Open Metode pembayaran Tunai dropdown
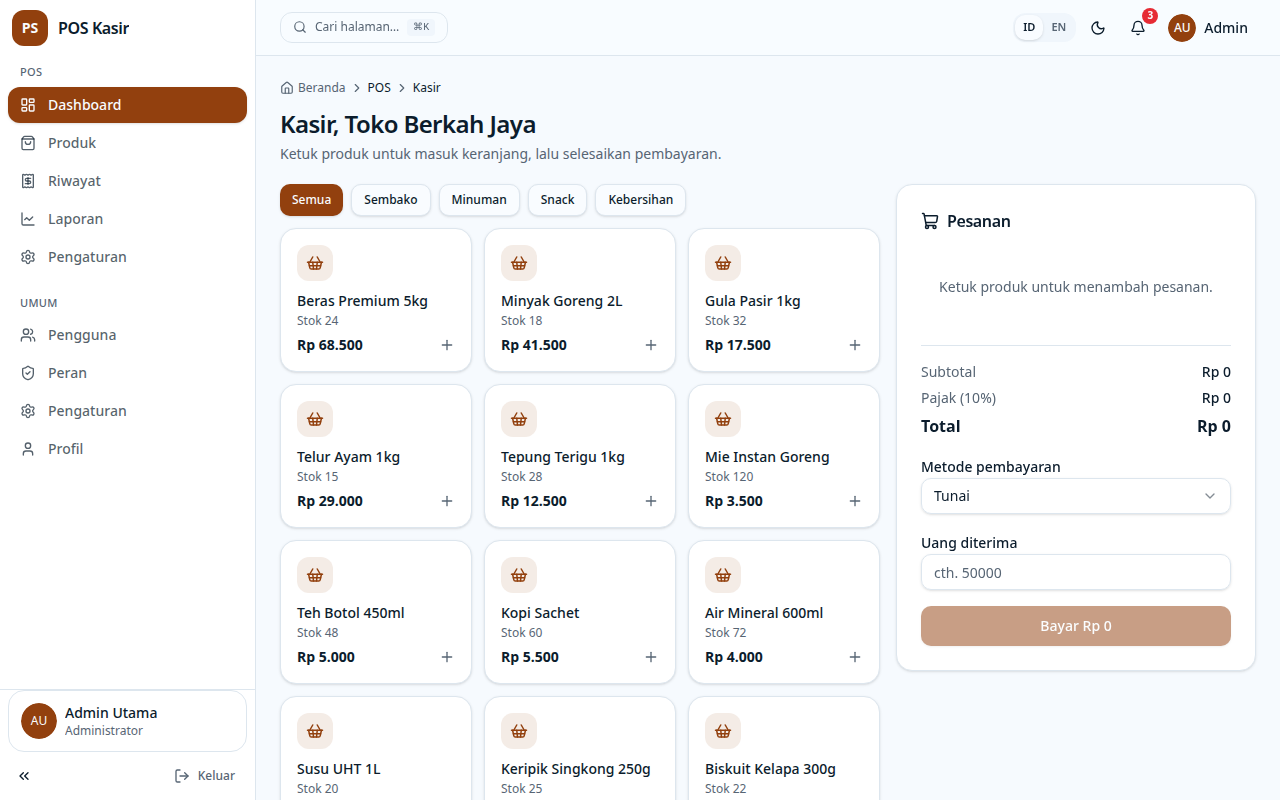This screenshot has height=800, width=1280. [1076, 496]
